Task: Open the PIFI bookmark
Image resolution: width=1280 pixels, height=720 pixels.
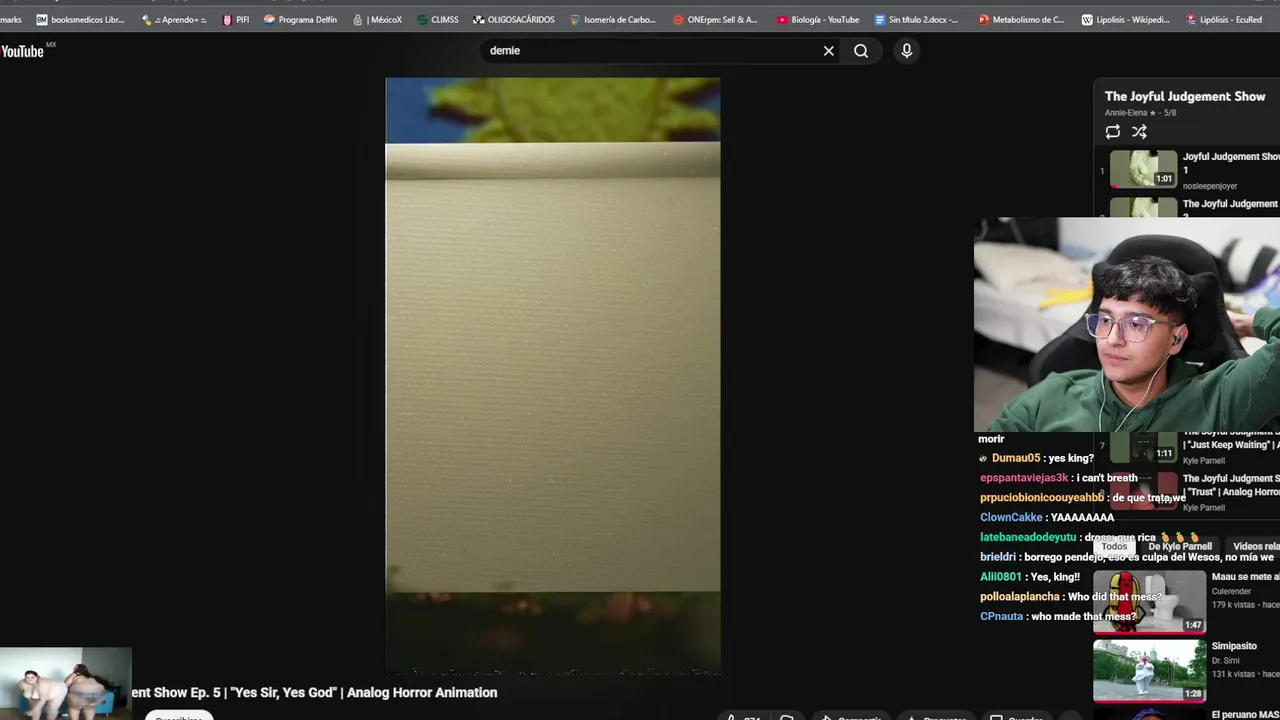Action: click(236, 19)
